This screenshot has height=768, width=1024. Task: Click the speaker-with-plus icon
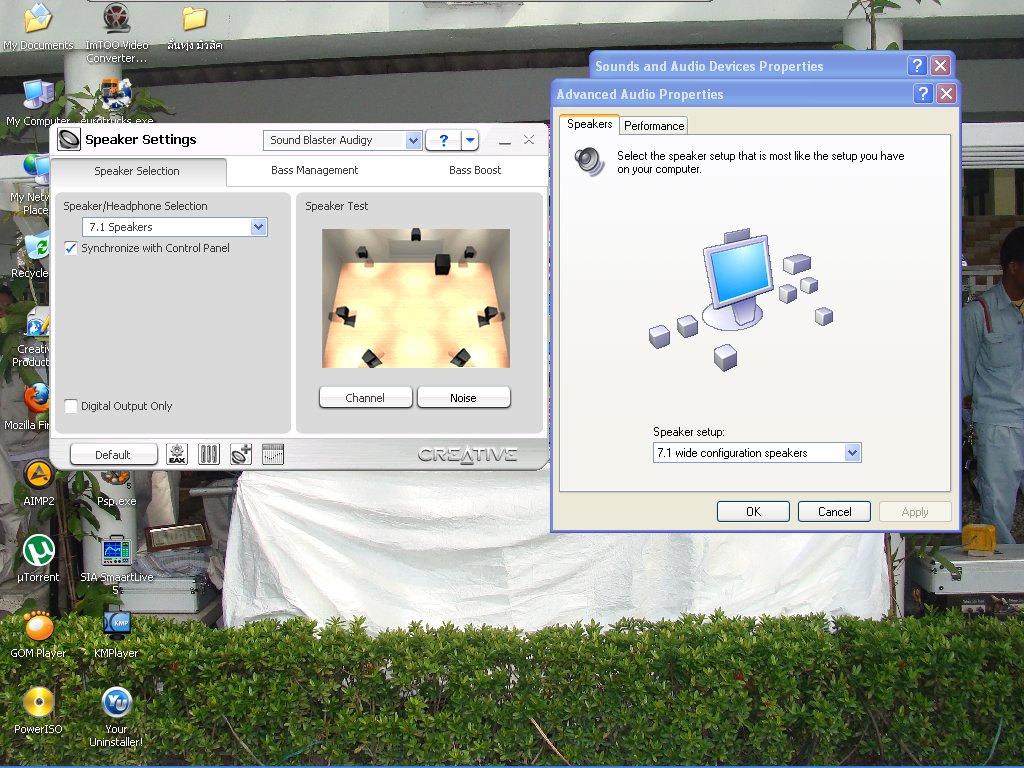pos(241,454)
